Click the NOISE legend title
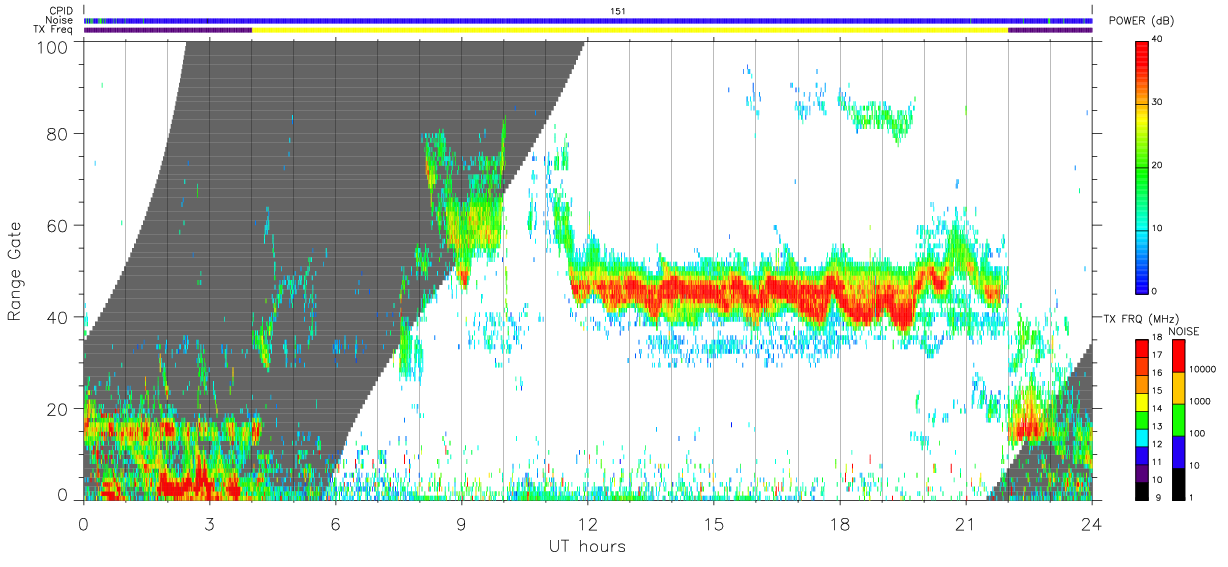 pyautogui.click(x=1184, y=331)
